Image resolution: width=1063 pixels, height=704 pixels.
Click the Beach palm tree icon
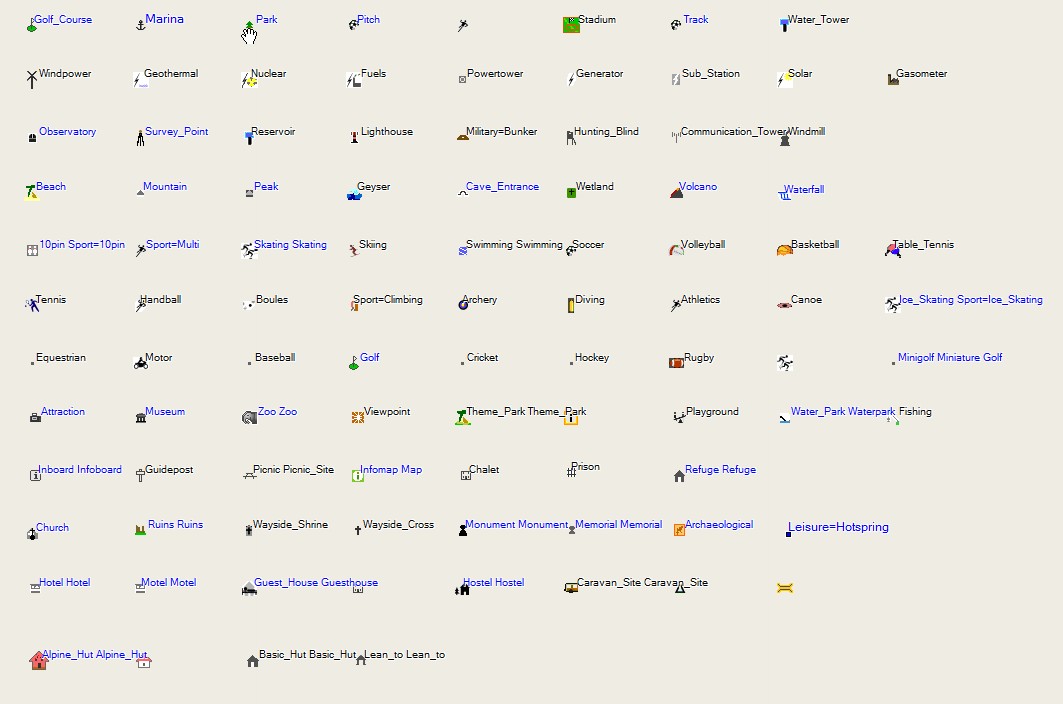click(31, 193)
